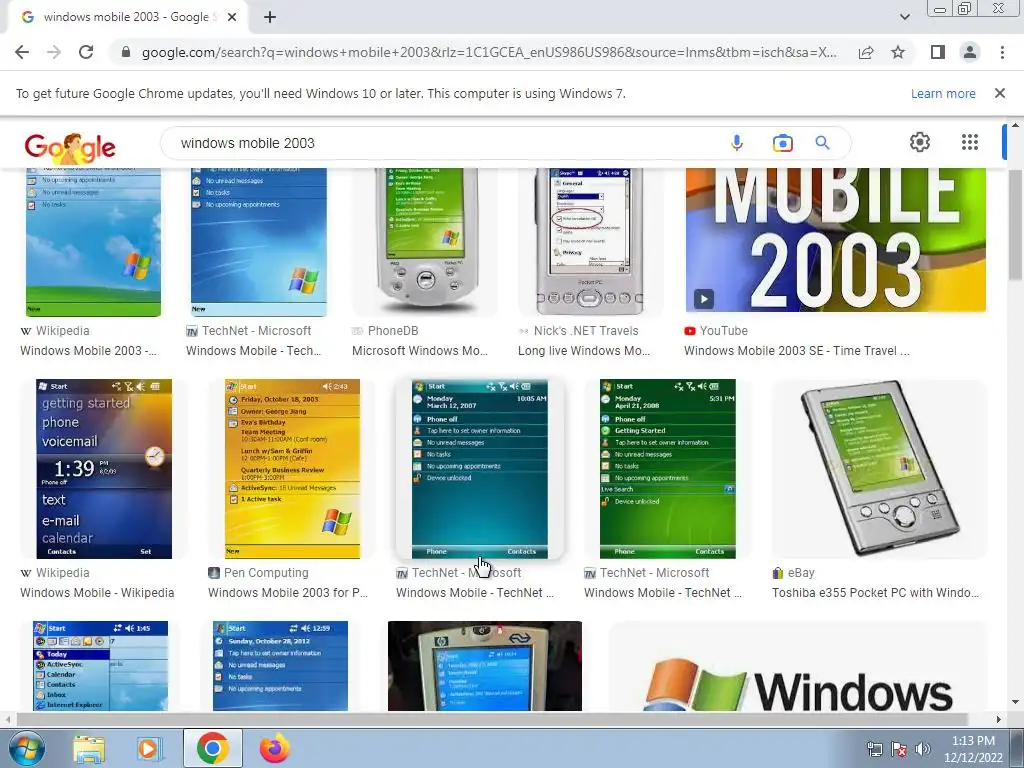Image resolution: width=1024 pixels, height=768 pixels.
Task: Open 'Windows Mobile 2003 SE - Time Travel' link
Action: click(x=797, y=351)
